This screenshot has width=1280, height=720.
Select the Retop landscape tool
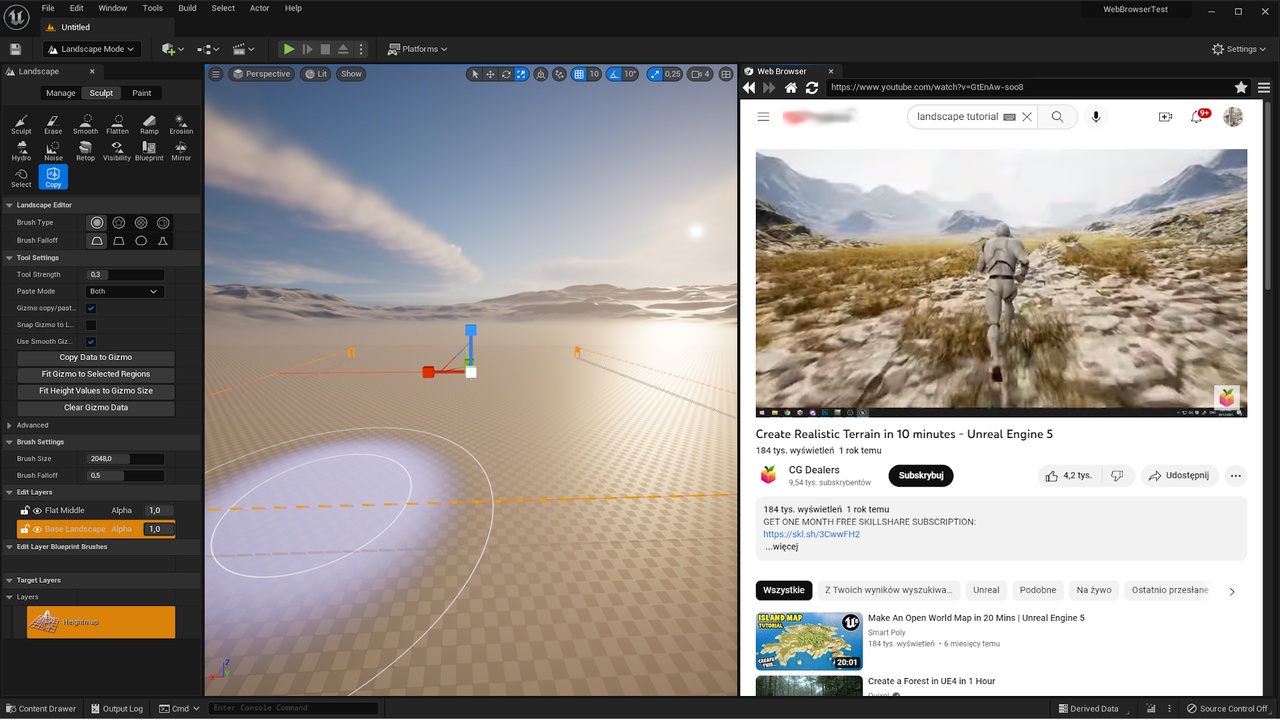pyautogui.click(x=85, y=151)
